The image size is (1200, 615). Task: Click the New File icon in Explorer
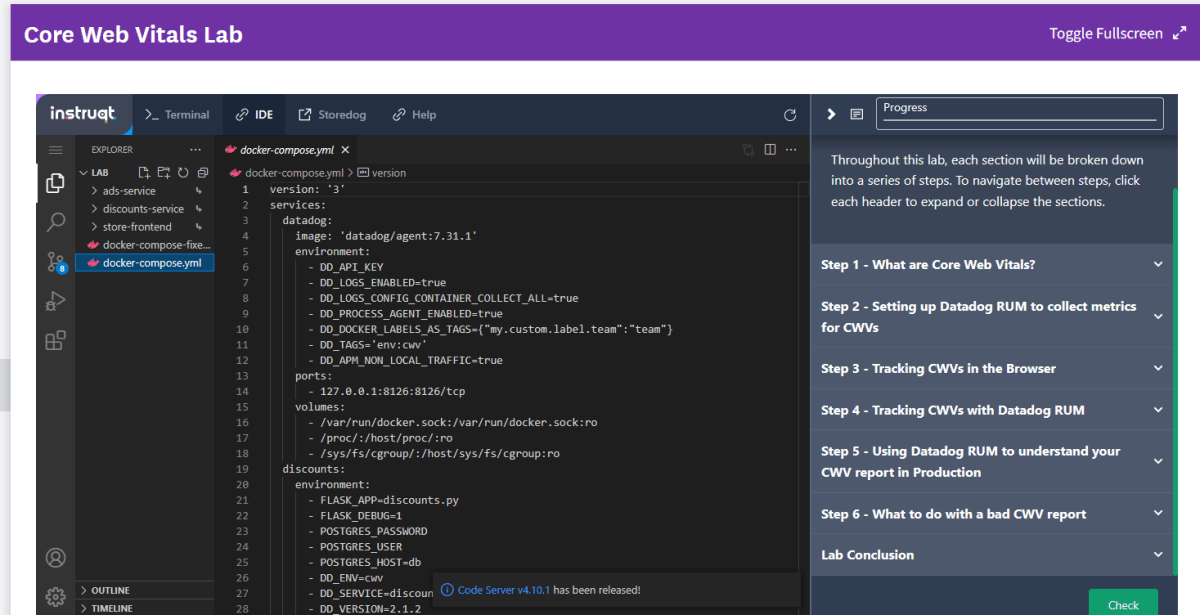click(x=144, y=172)
